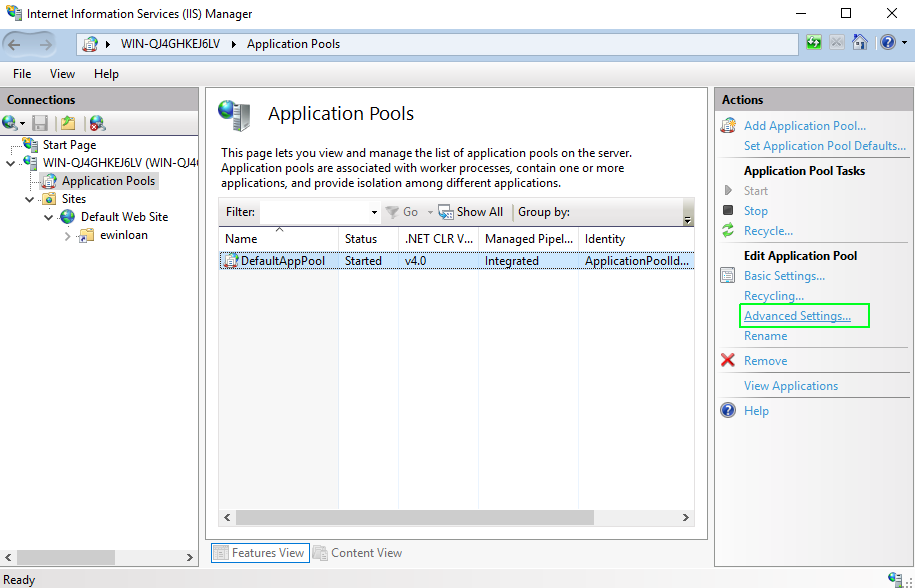Click the Recycle... link in Actions
The image size is (915, 588).
click(x=768, y=230)
